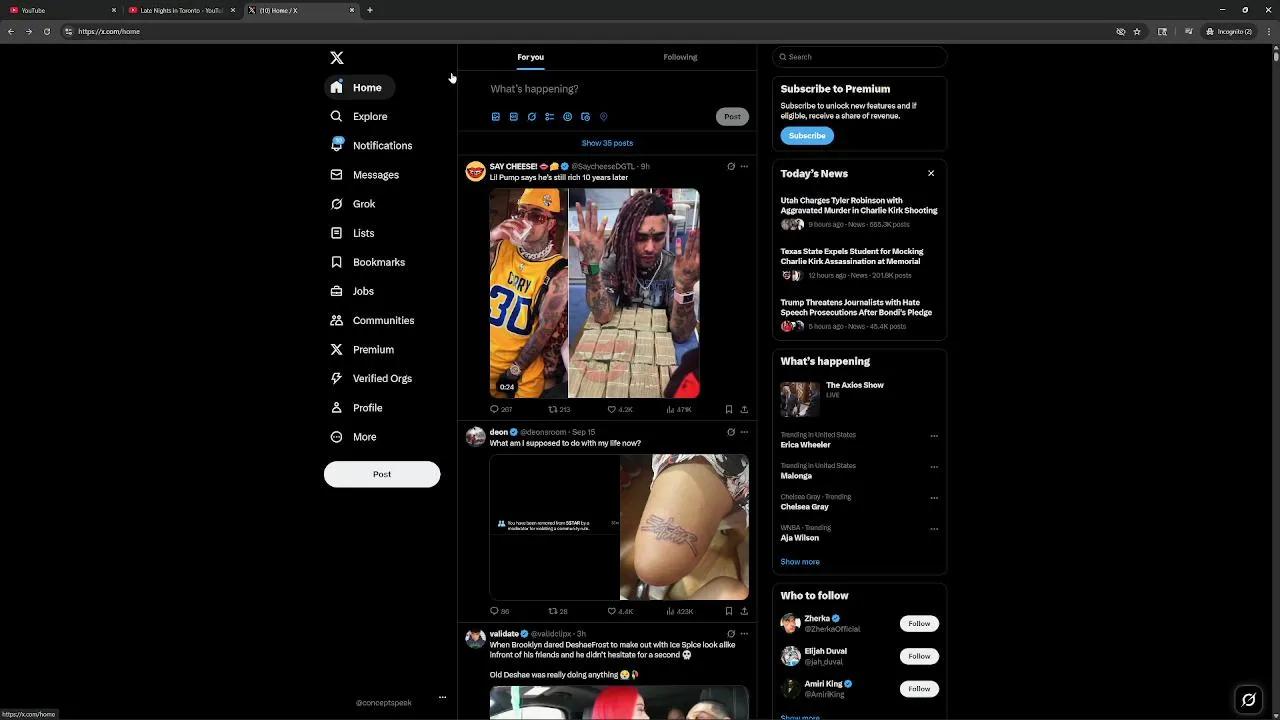1280x720 pixels.
Task: Open Notifications in the sidebar
Action: (x=371, y=145)
